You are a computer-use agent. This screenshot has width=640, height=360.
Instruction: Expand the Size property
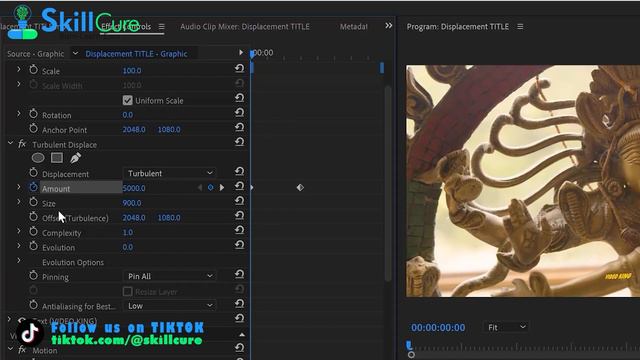coord(19,202)
